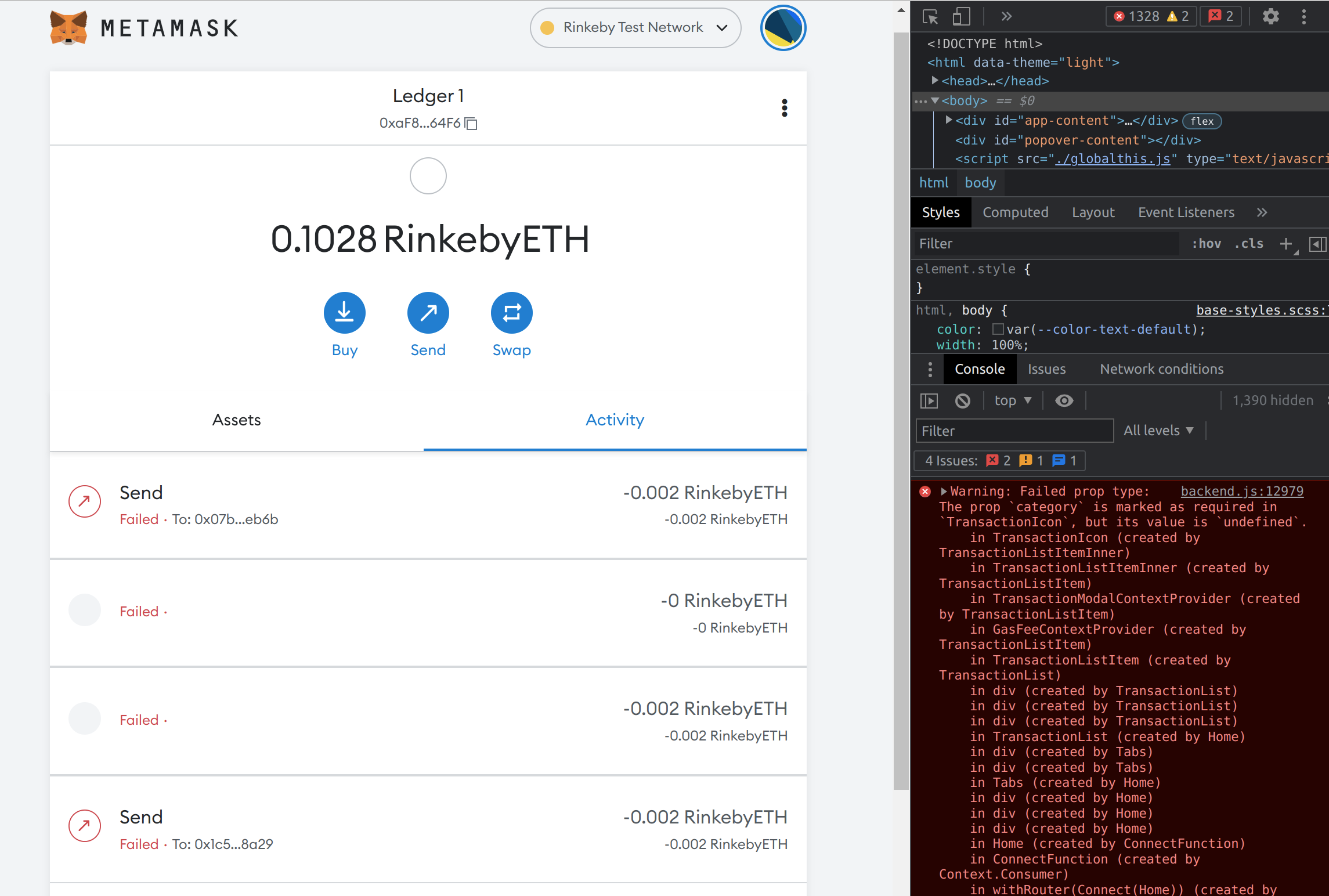Open the Rinkeby Test Network selector
Screen dimensions: 1329x896
click(x=634, y=27)
